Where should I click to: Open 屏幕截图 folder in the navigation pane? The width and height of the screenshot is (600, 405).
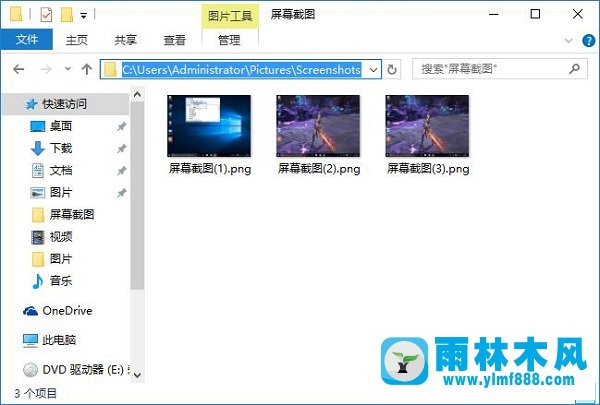(72, 214)
